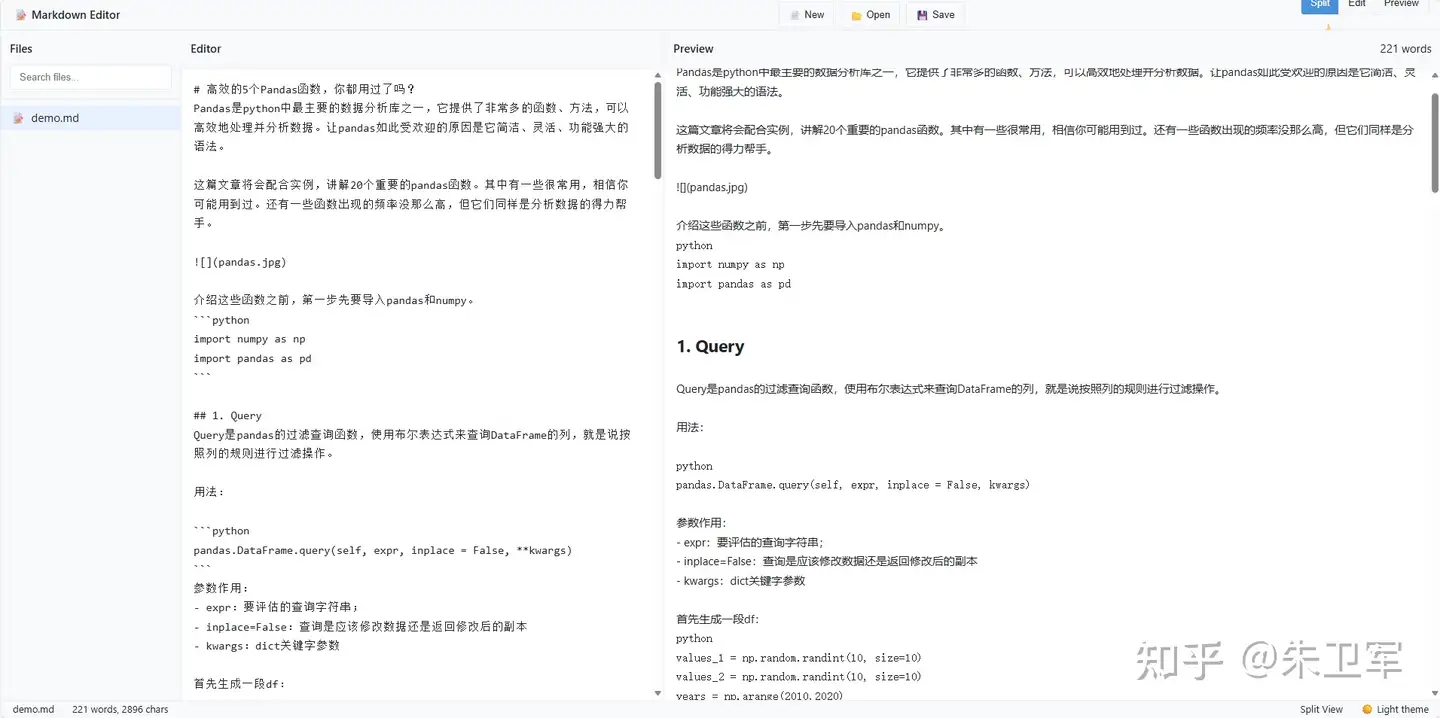Screen dimensions: 1440x718
Task: Click Split View label in status bar
Action: point(1321,709)
